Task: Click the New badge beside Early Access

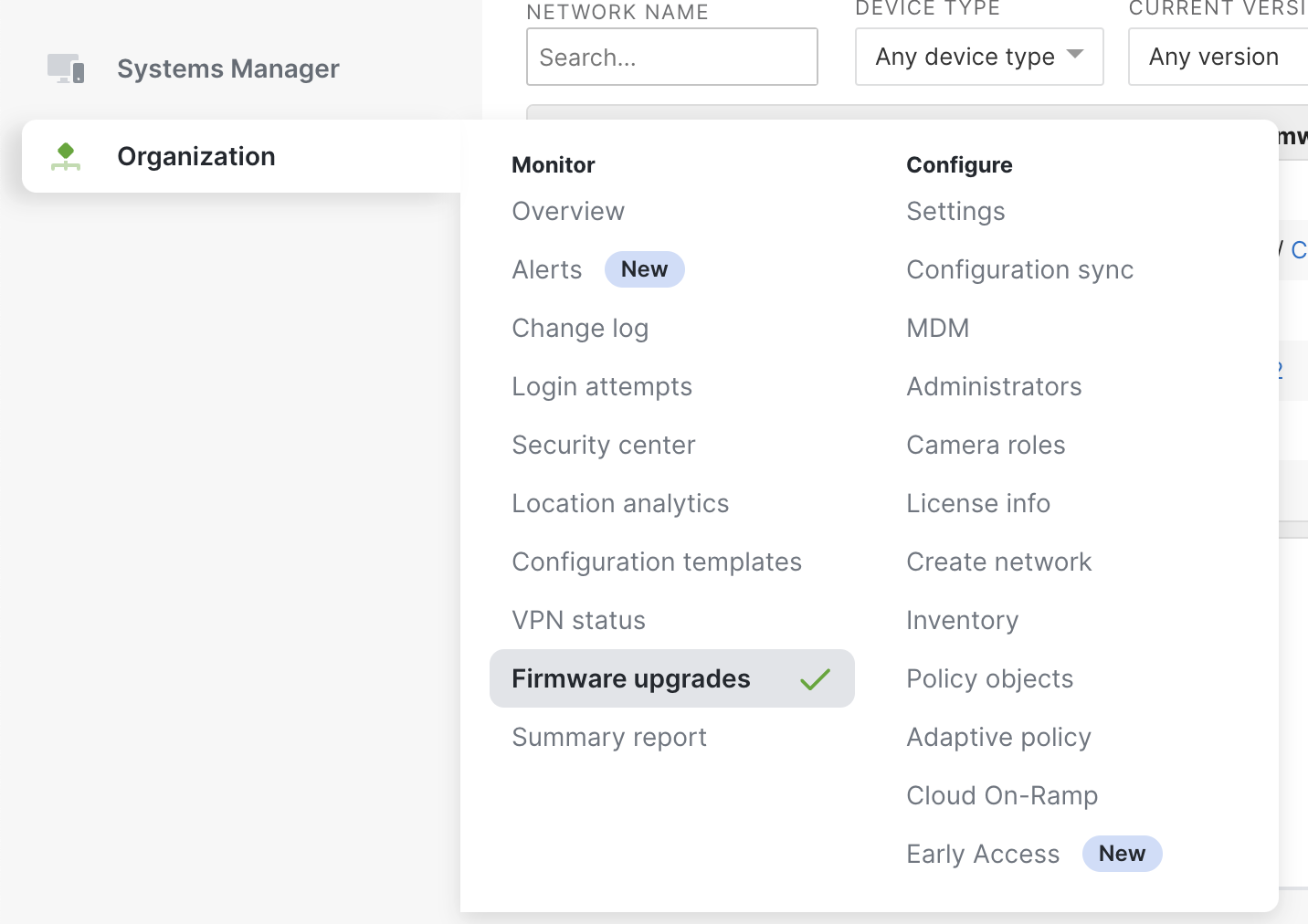Action: (x=1122, y=853)
